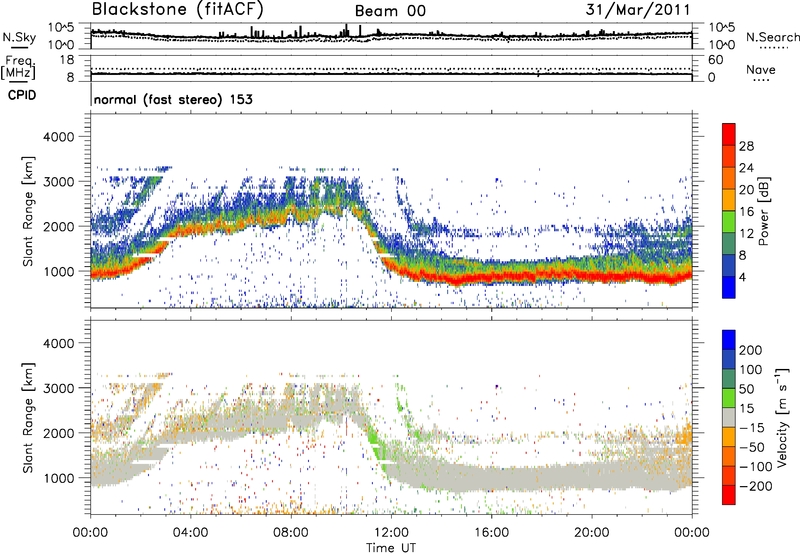Click the '18' frequency axis value
Screen dimensions: 800x554
coord(67,60)
